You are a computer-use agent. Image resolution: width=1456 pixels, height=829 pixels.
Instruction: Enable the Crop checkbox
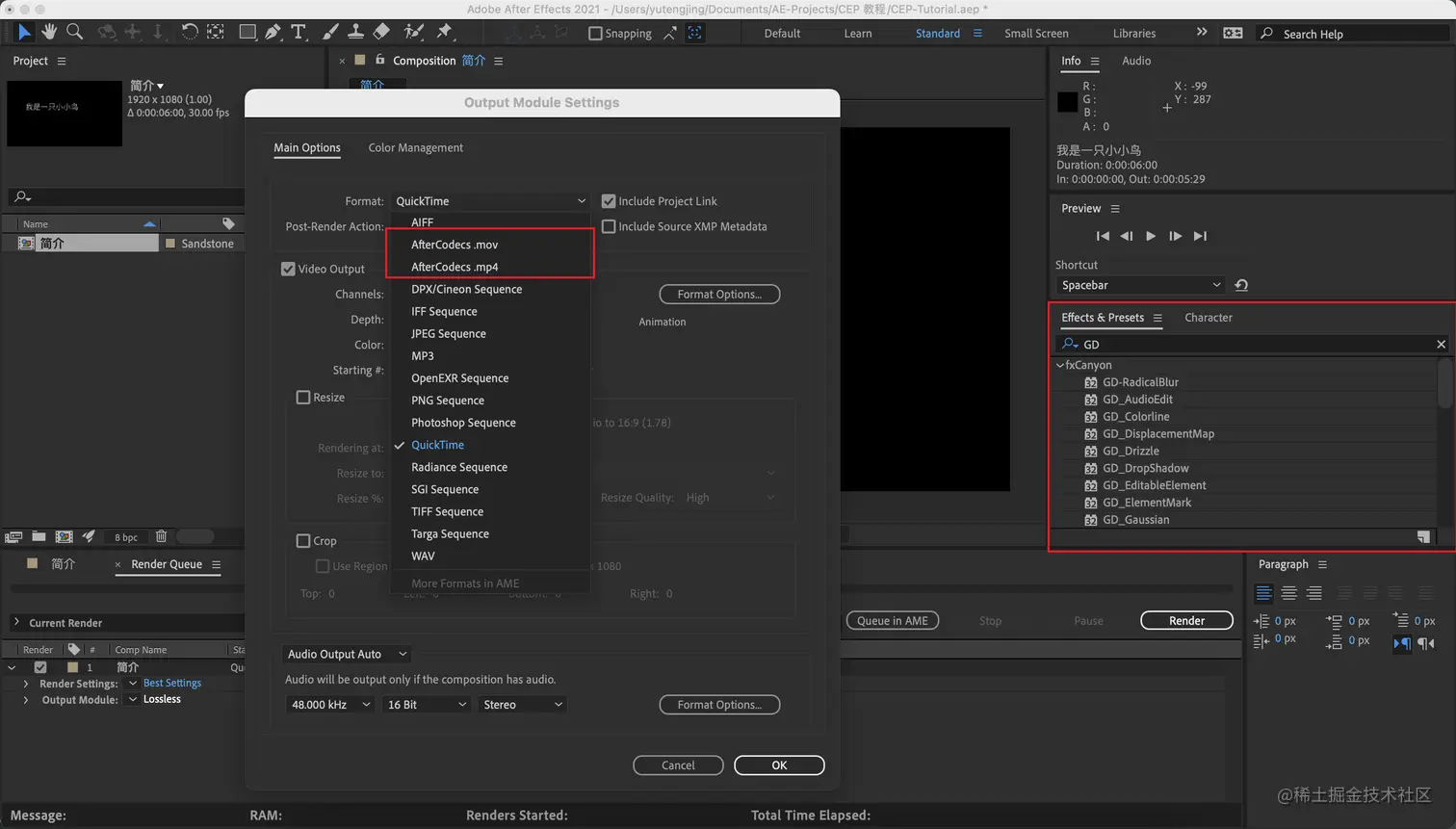303,541
